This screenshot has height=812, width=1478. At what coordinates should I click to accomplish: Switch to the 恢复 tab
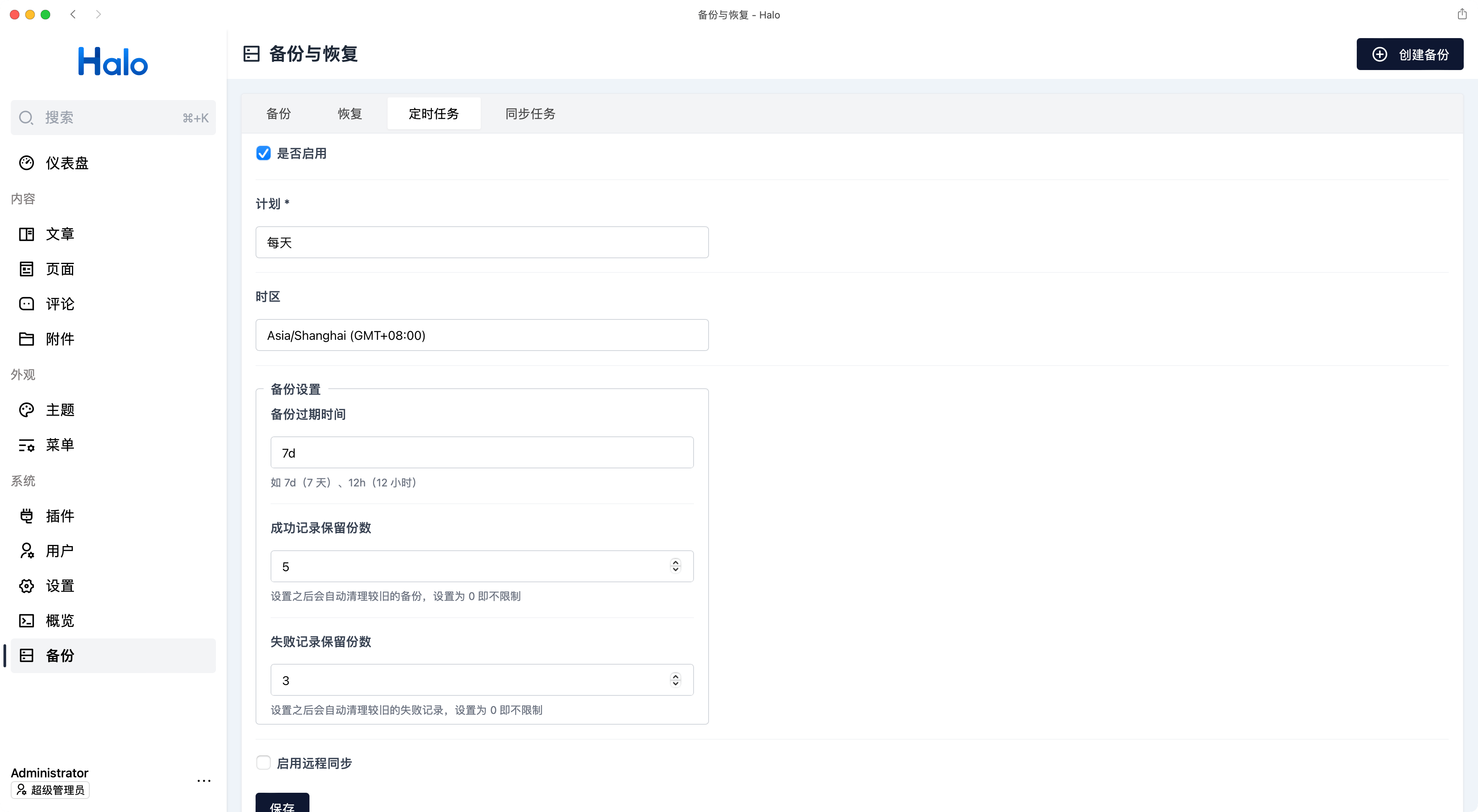349,114
